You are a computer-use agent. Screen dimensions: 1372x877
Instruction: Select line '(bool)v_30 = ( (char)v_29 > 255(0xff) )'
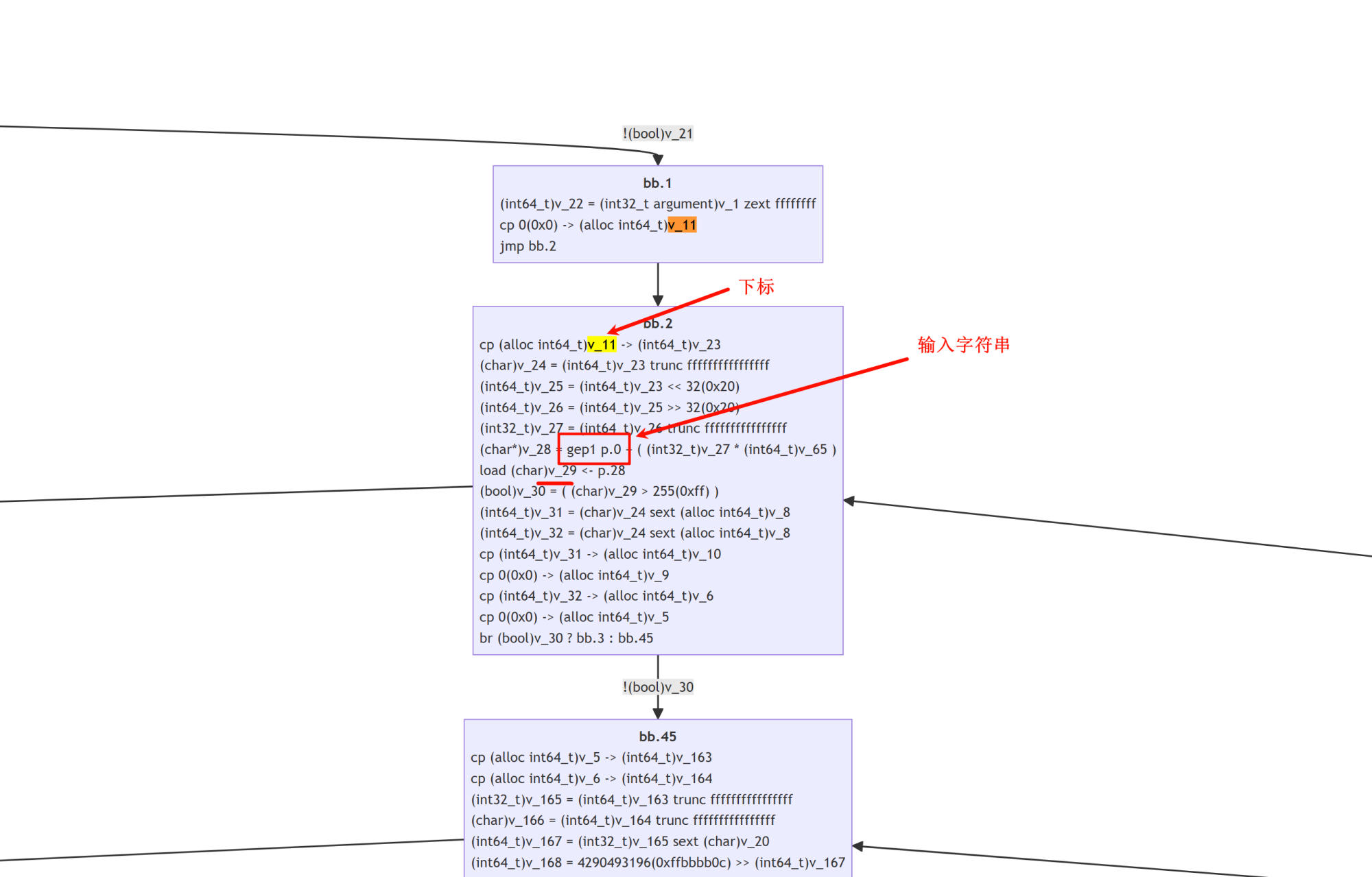(x=599, y=491)
